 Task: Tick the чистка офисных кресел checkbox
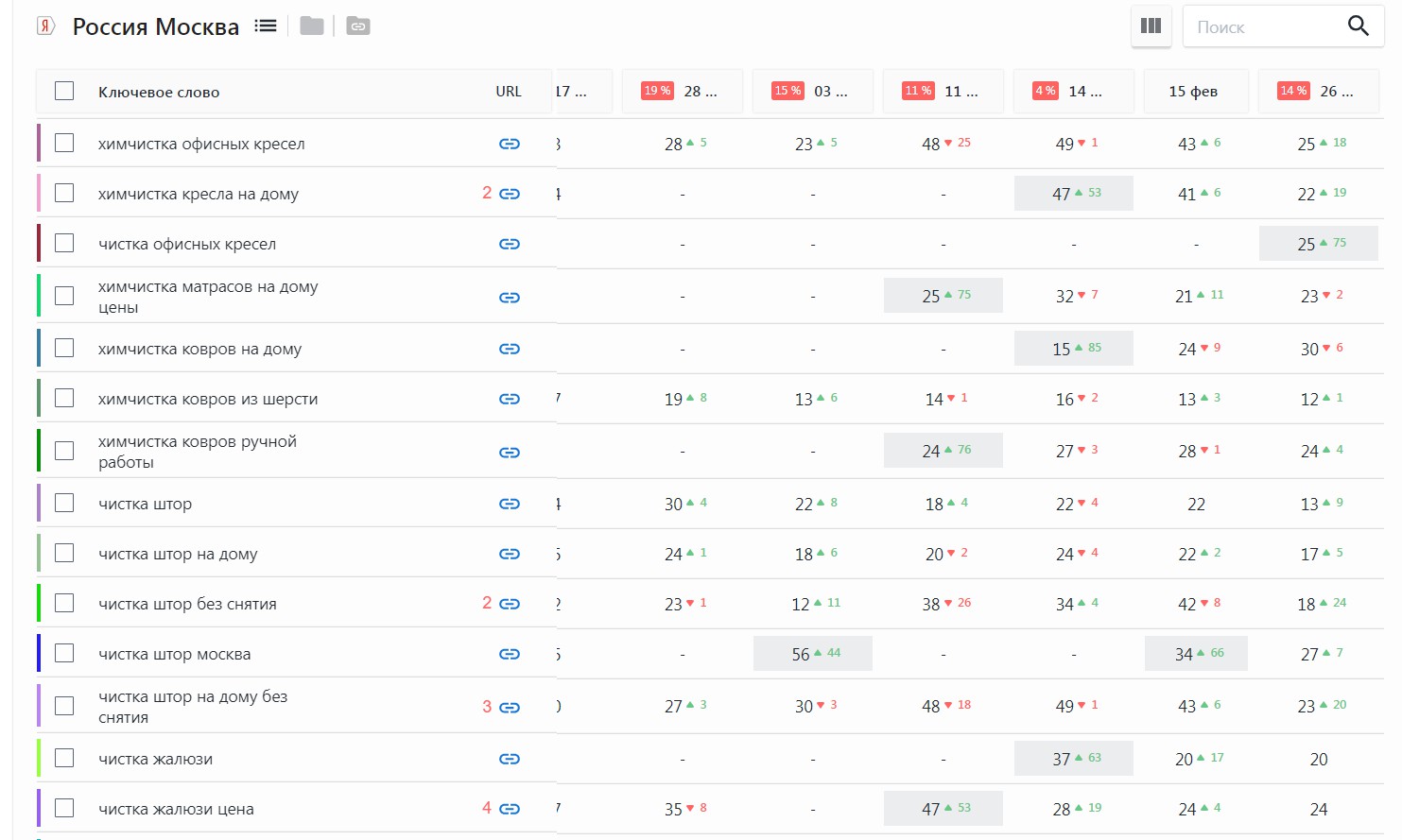coord(64,243)
